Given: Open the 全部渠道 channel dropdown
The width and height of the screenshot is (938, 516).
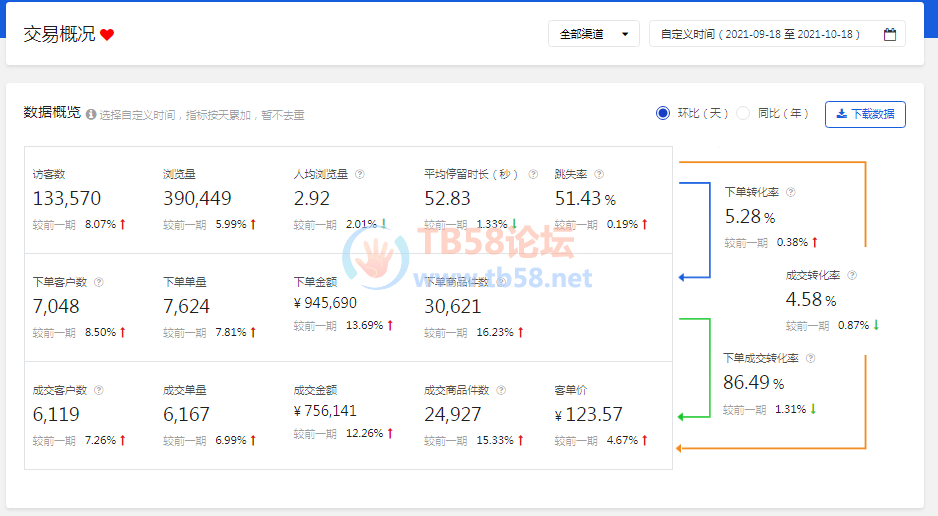Looking at the screenshot, I should tap(593, 34).
